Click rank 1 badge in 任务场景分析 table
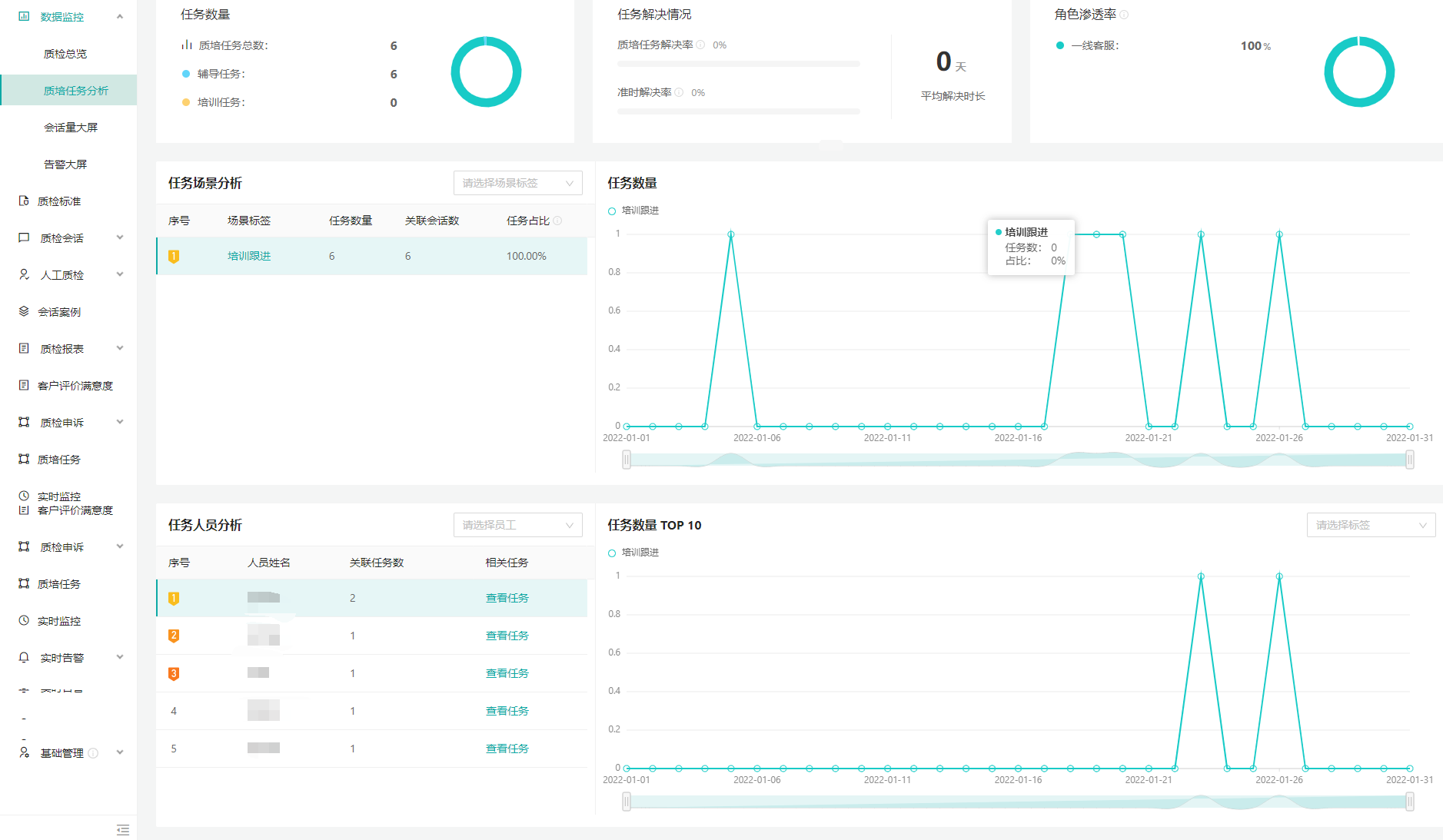This screenshot has height=840, width=1443. click(174, 256)
